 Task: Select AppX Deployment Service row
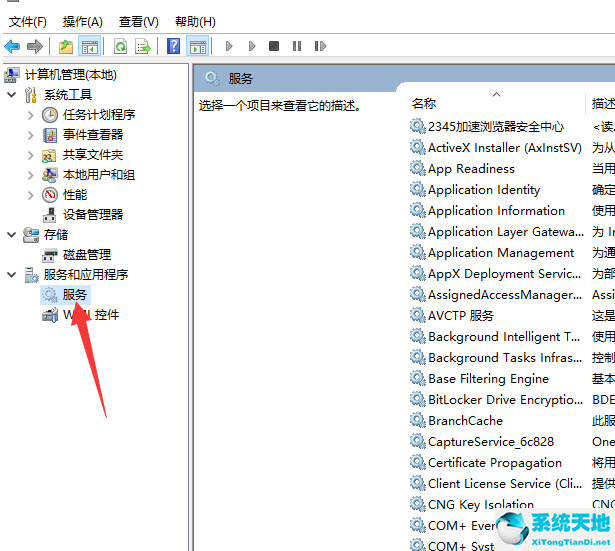tap(504, 274)
